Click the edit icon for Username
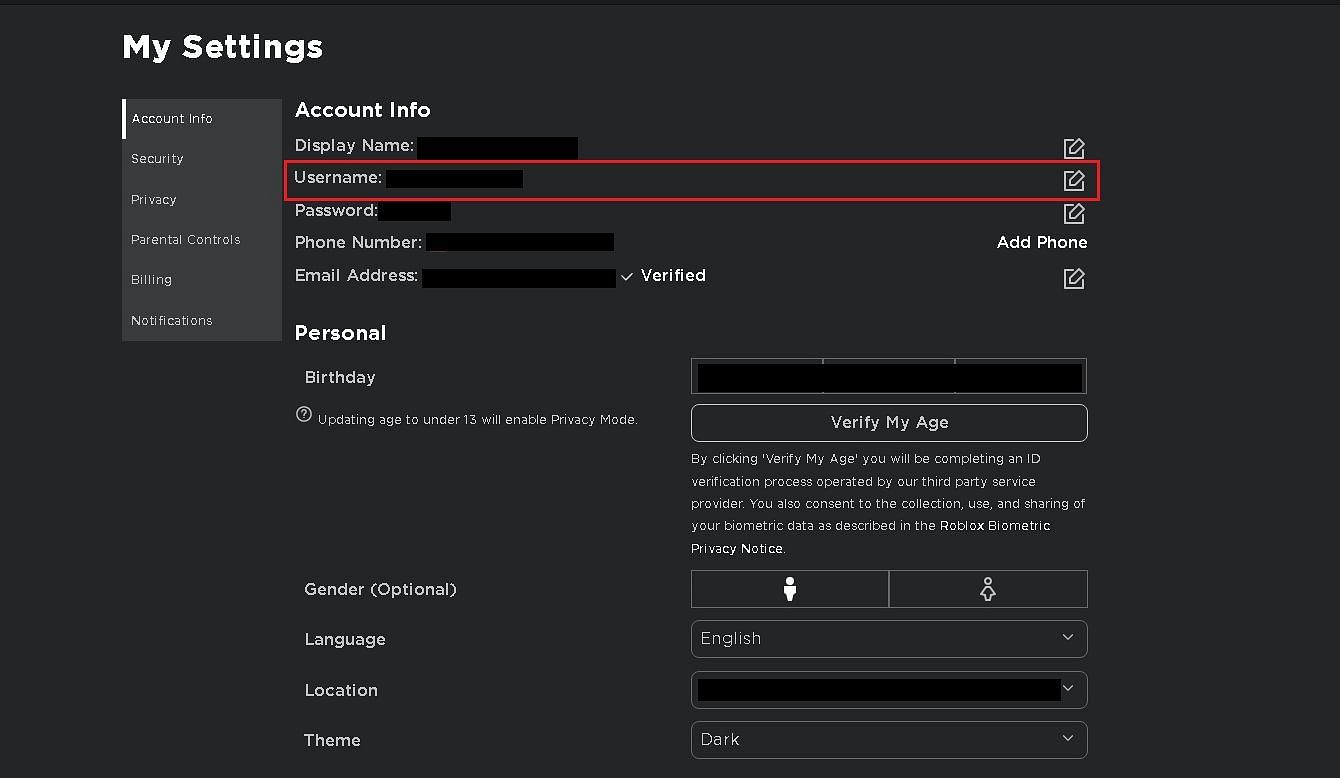Viewport: 1340px width, 778px height. click(1073, 180)
